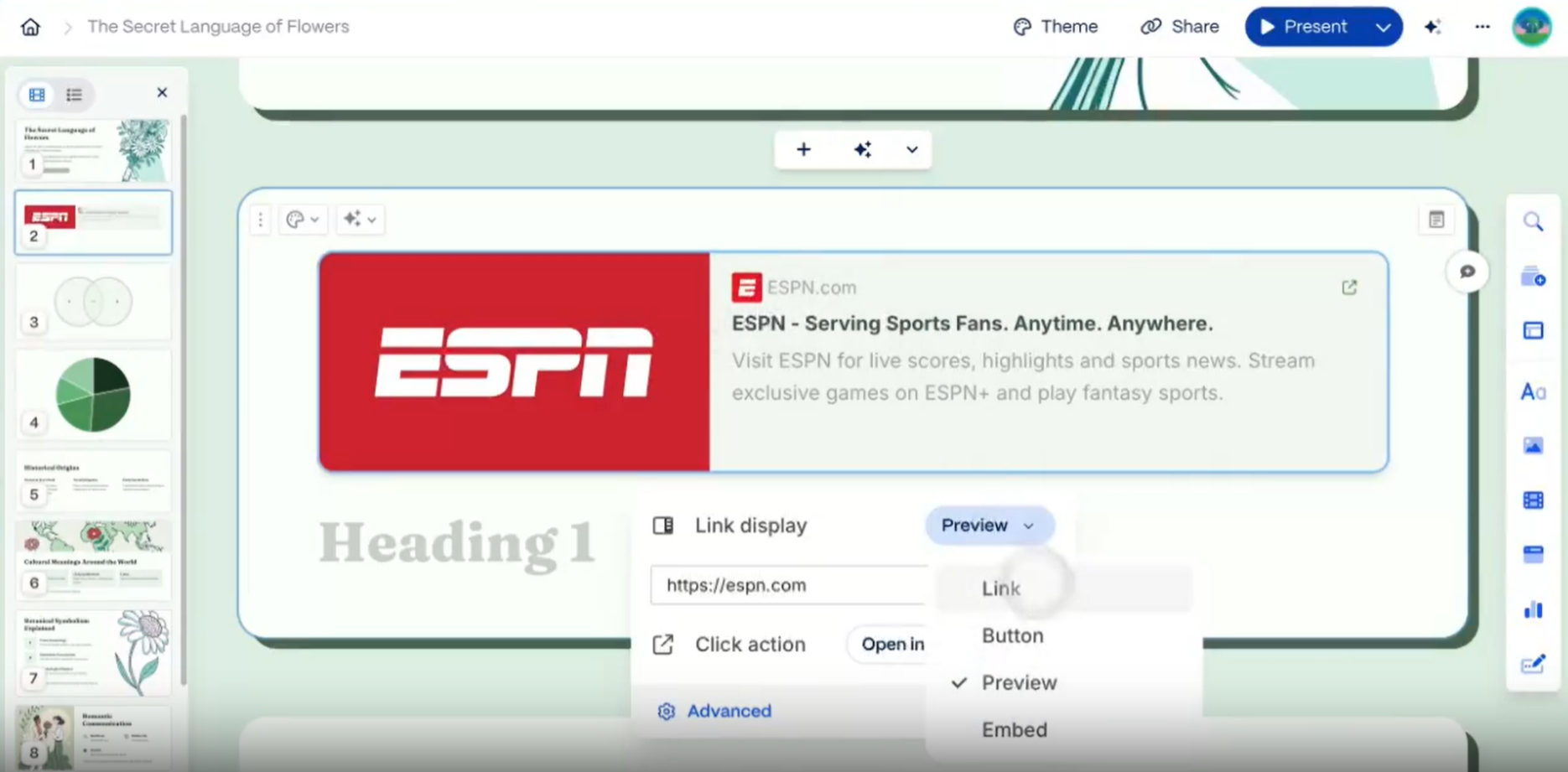
Task: Select the checked Preview display option
Action: pyautogui.click(x=1019, y=682)
